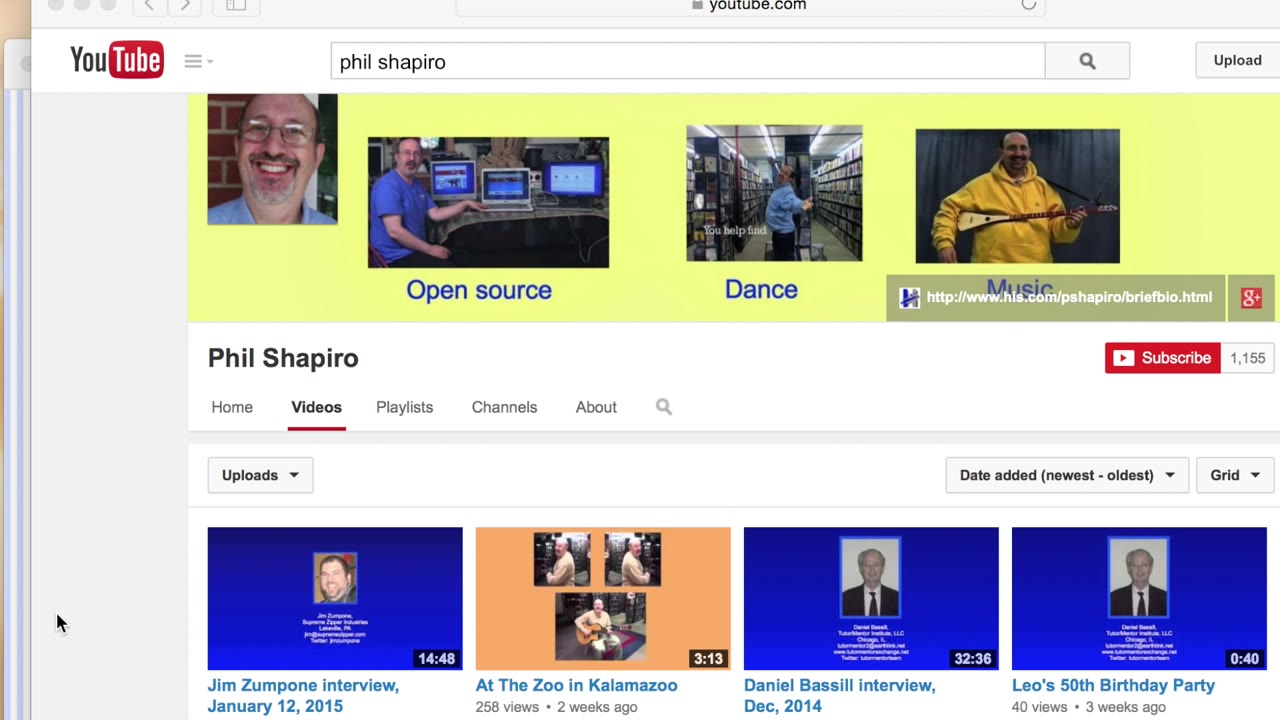Screen dimensions: 1280x720
Task: Play the 0:40 birthday party thumbnail
Action: pos(1139,598)
